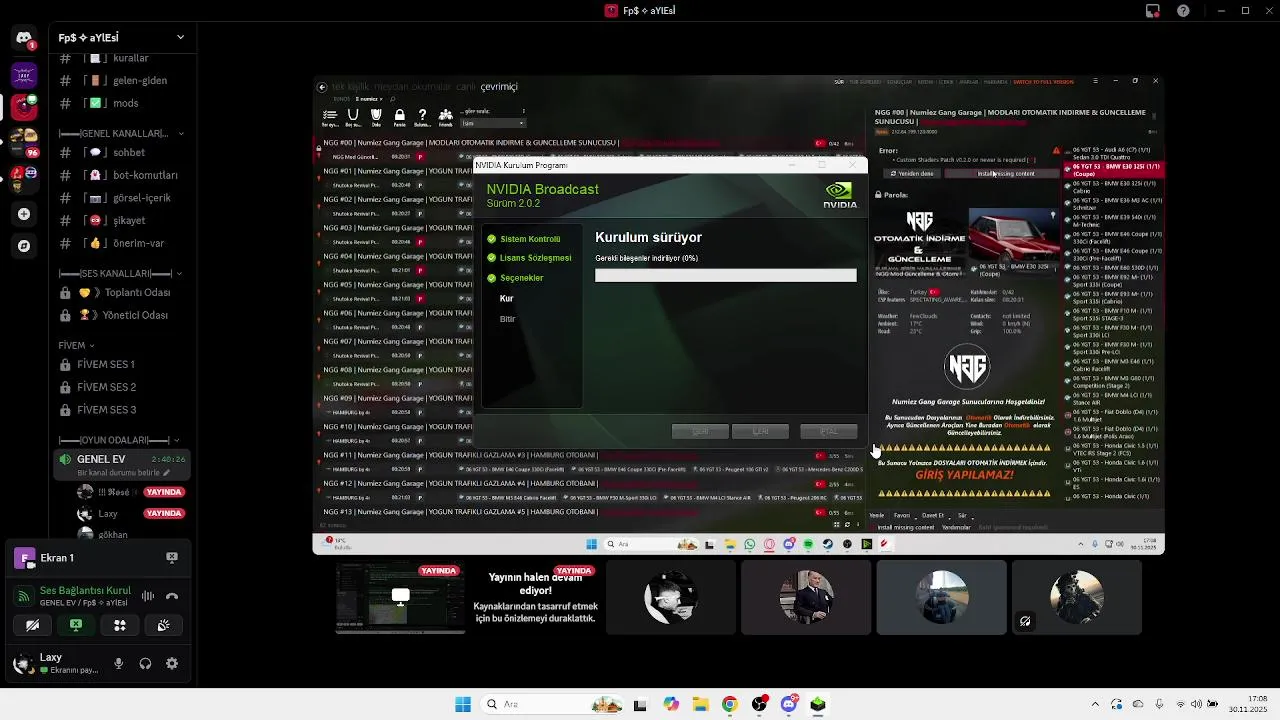Open Copilot from taskbar

coord(671,704)
